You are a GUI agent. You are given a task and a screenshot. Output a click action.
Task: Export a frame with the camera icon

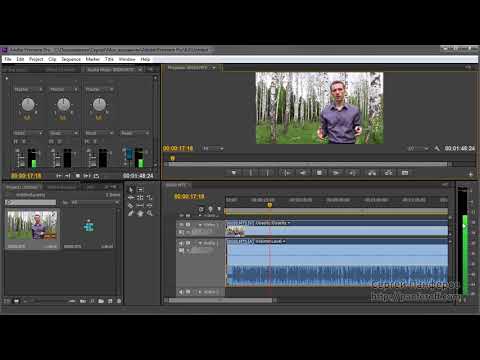coord(405,173)
